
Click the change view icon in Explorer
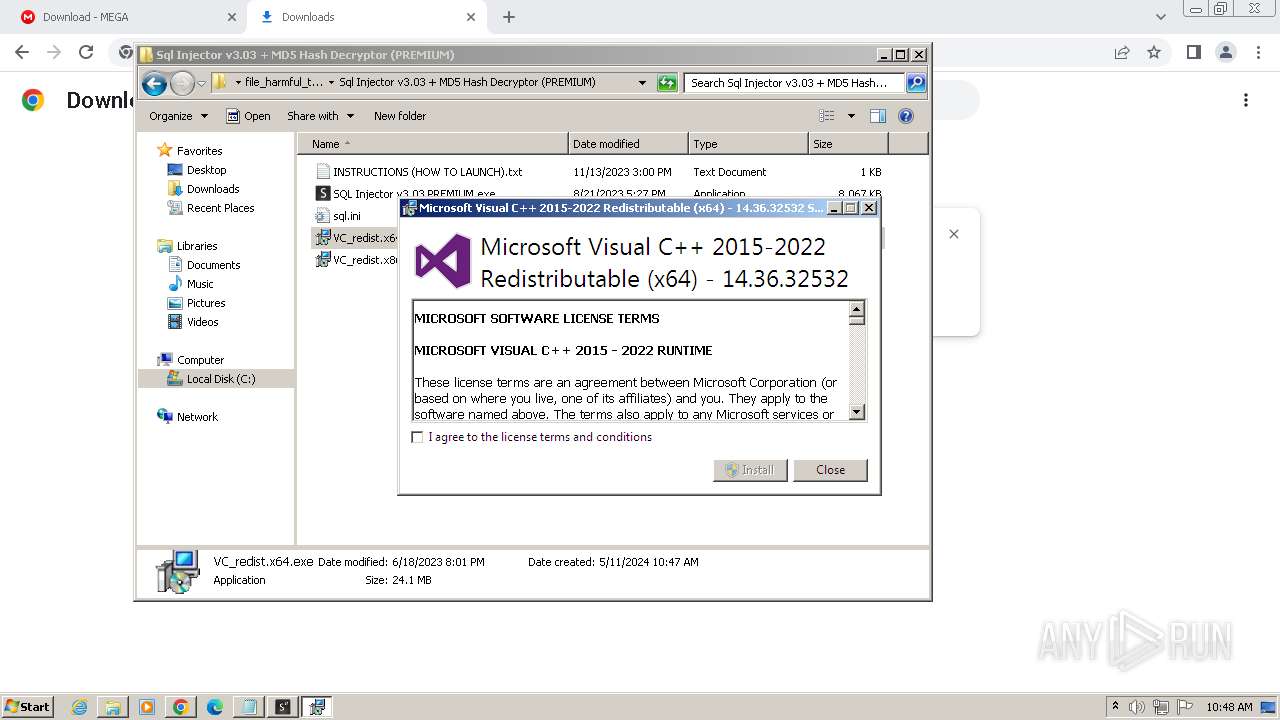point(827,116)
